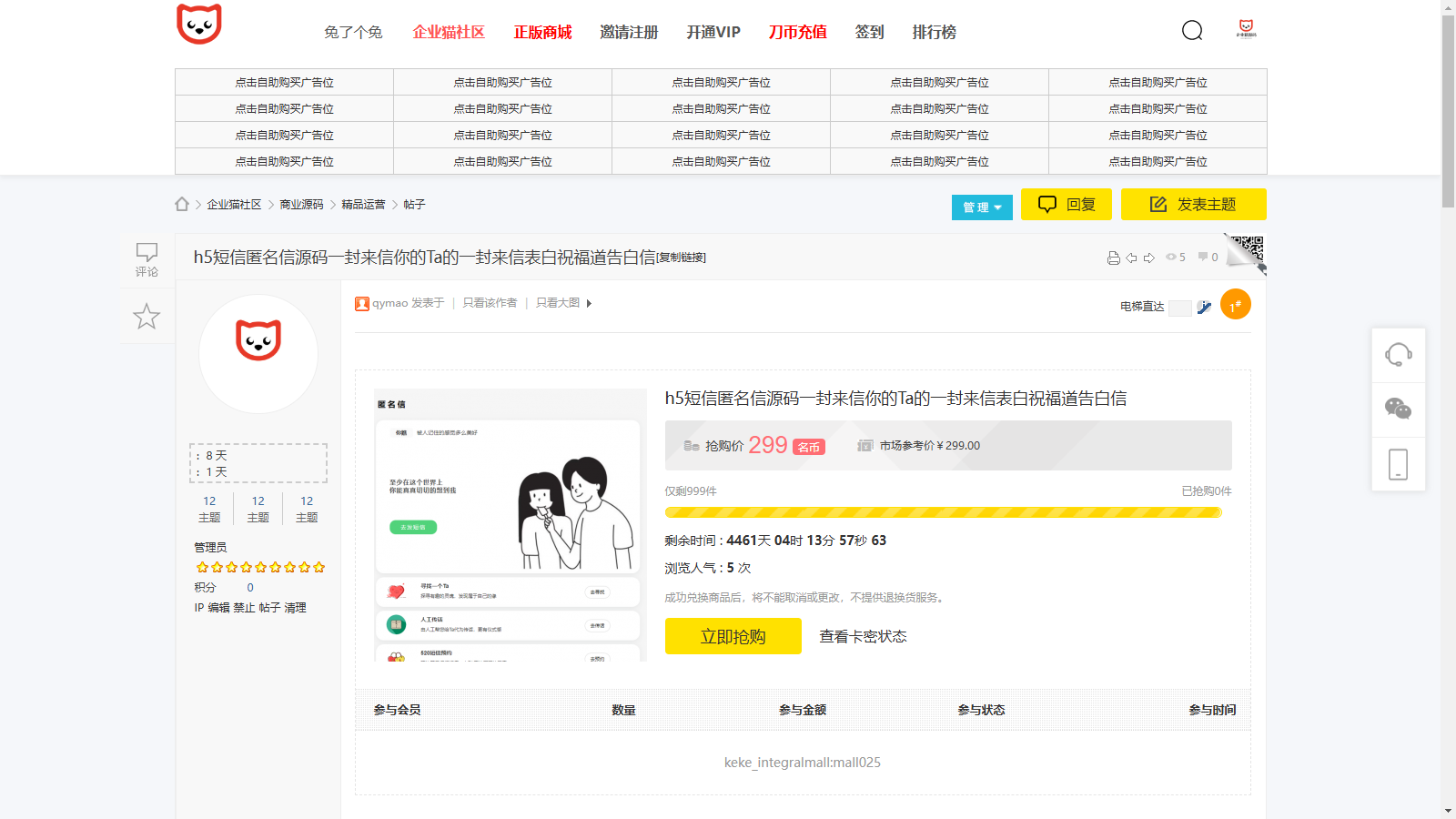Print the thread via printer icon
The height and width of the screenshot is (819, 1456).
tap(1114, 258)
